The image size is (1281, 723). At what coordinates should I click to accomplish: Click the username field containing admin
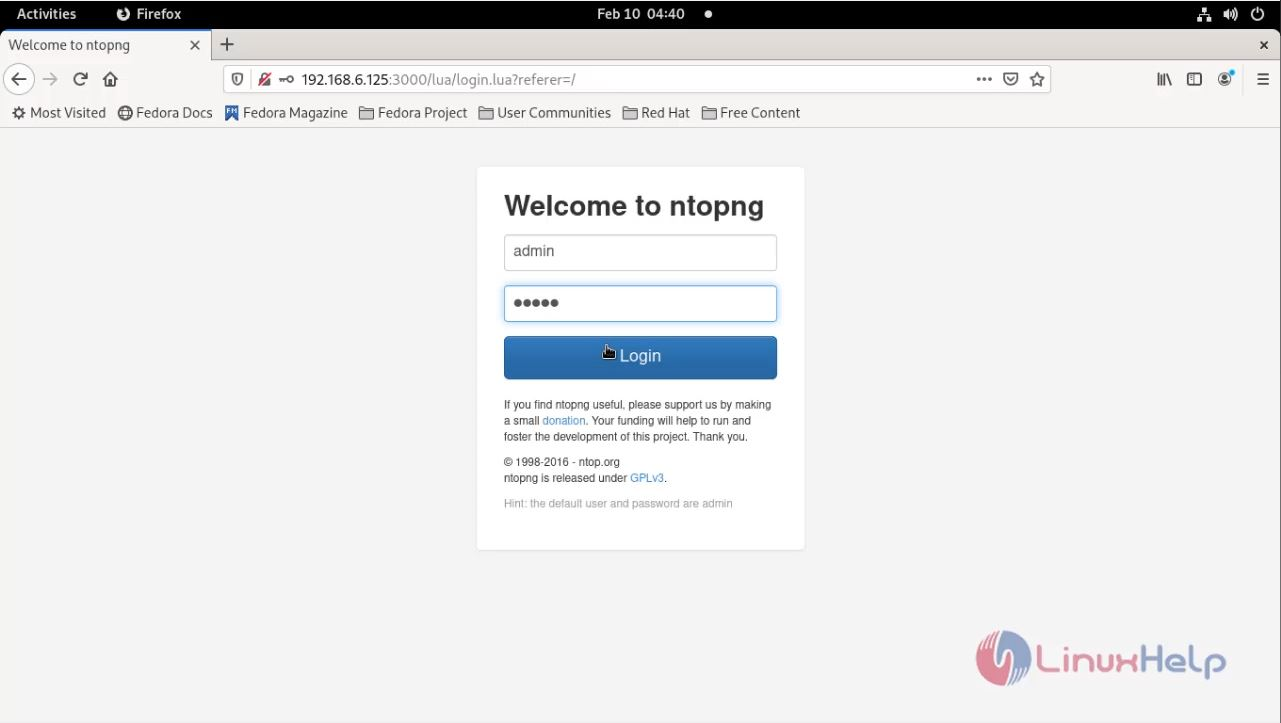[x=640, y=252]
